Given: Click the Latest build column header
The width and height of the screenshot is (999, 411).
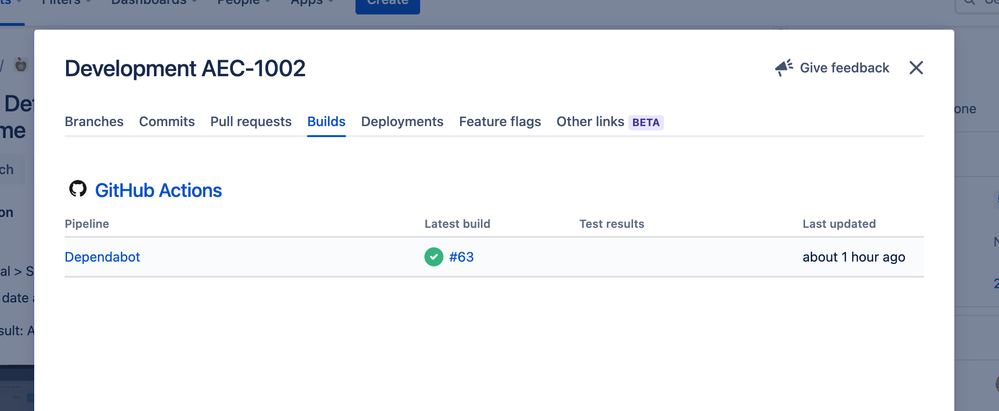Looking at the screenshot, I should tap(457, 224).
